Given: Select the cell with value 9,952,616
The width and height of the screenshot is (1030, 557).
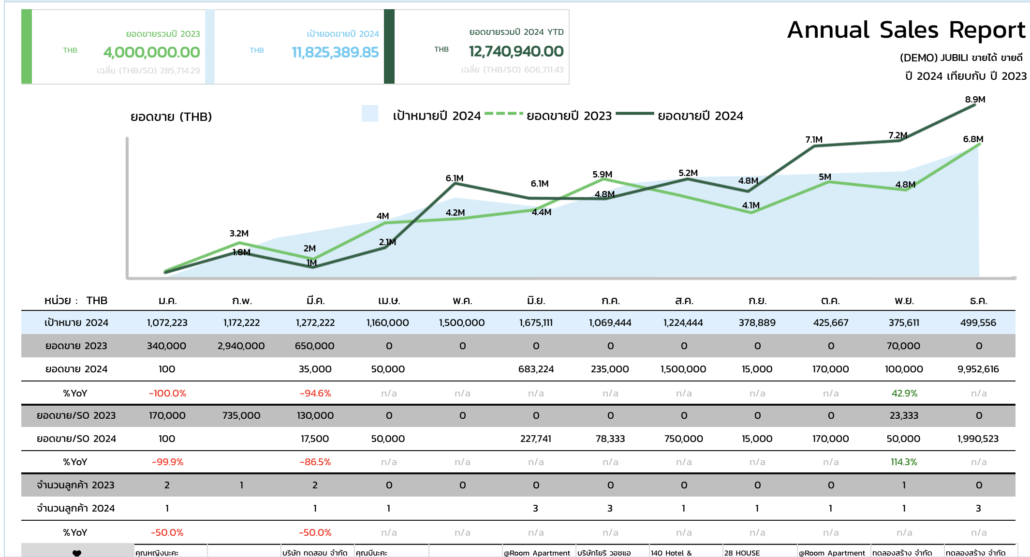Looking at the screenshot, I should pos(978,369).
